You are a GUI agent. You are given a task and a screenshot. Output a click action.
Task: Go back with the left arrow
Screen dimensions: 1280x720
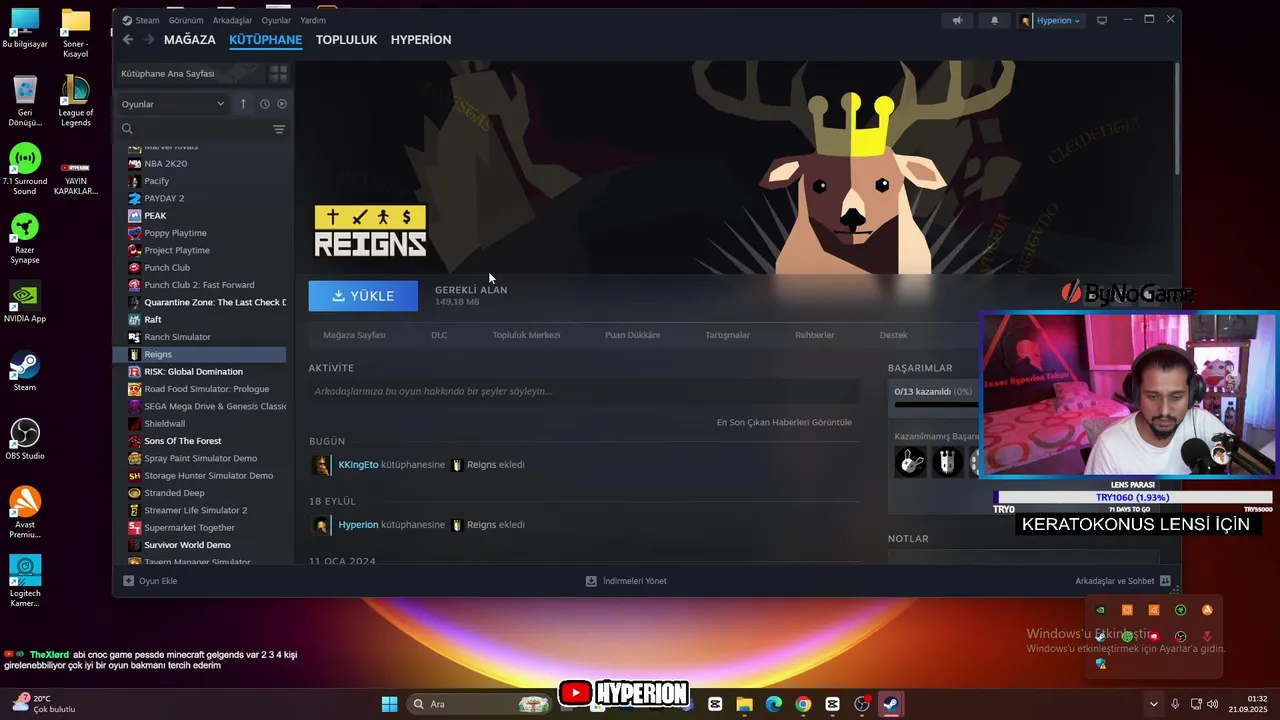(x=128, y=39)
